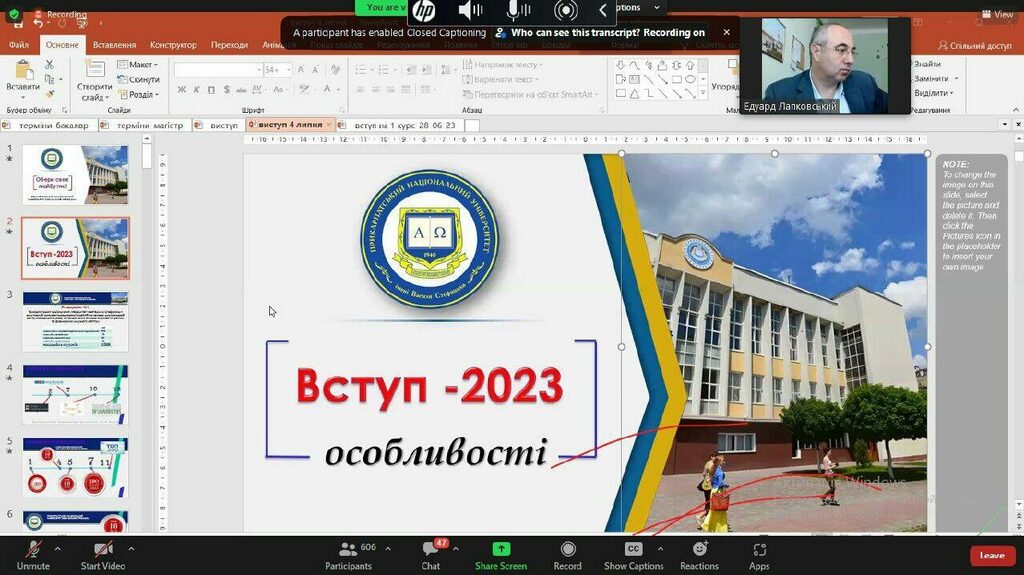
Task: Open the Chat panel
Action: [431, 550]
